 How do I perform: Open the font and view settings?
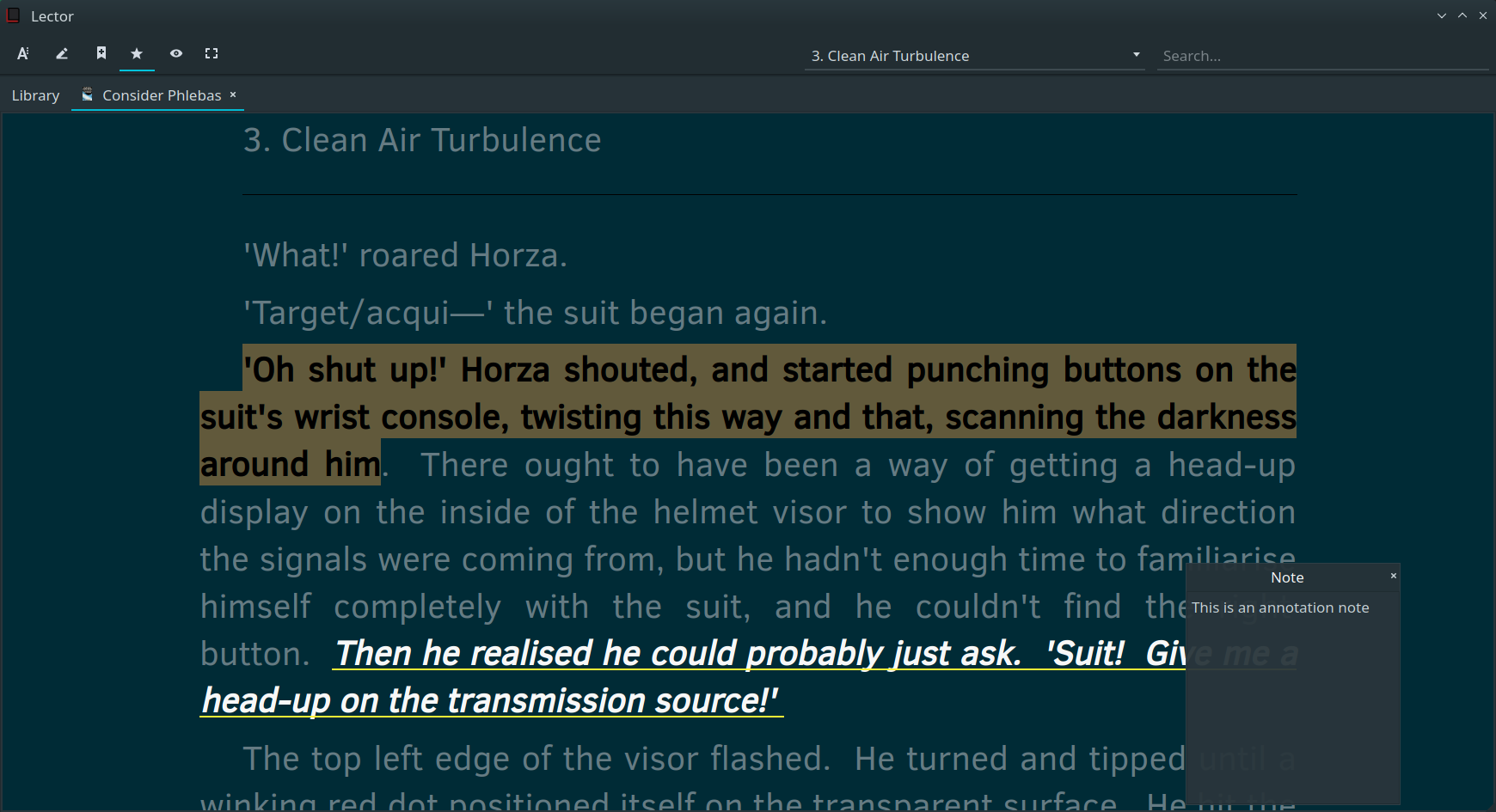pos(23,54)
